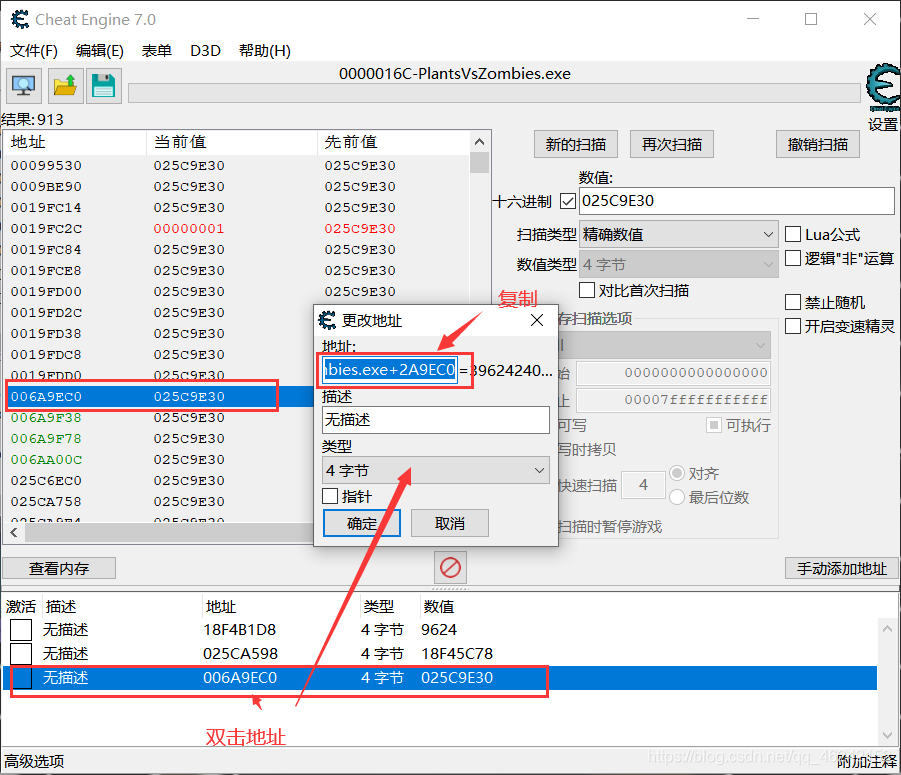Open the 表单 menu
901x775 pixels.
pos(157,51)
